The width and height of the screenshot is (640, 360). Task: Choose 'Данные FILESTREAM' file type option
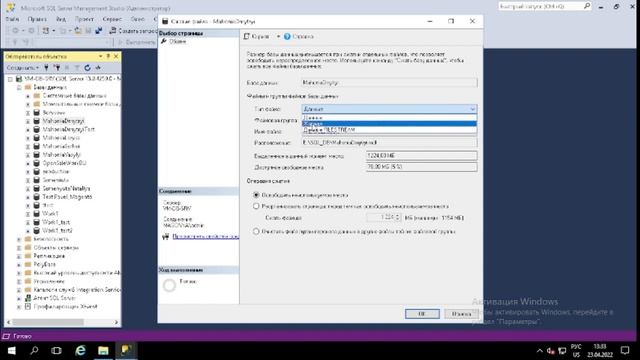(389, 129)
